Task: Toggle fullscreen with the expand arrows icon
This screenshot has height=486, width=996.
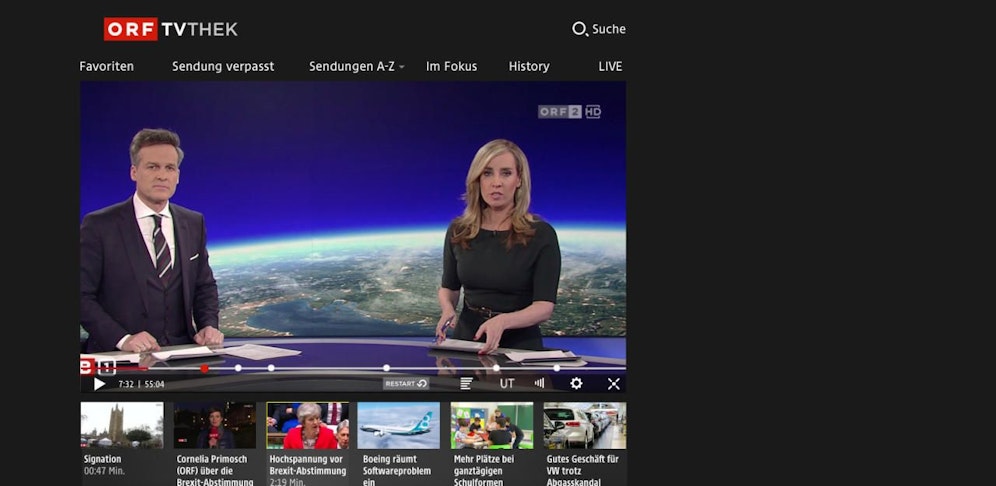Action: coord(614,384)
